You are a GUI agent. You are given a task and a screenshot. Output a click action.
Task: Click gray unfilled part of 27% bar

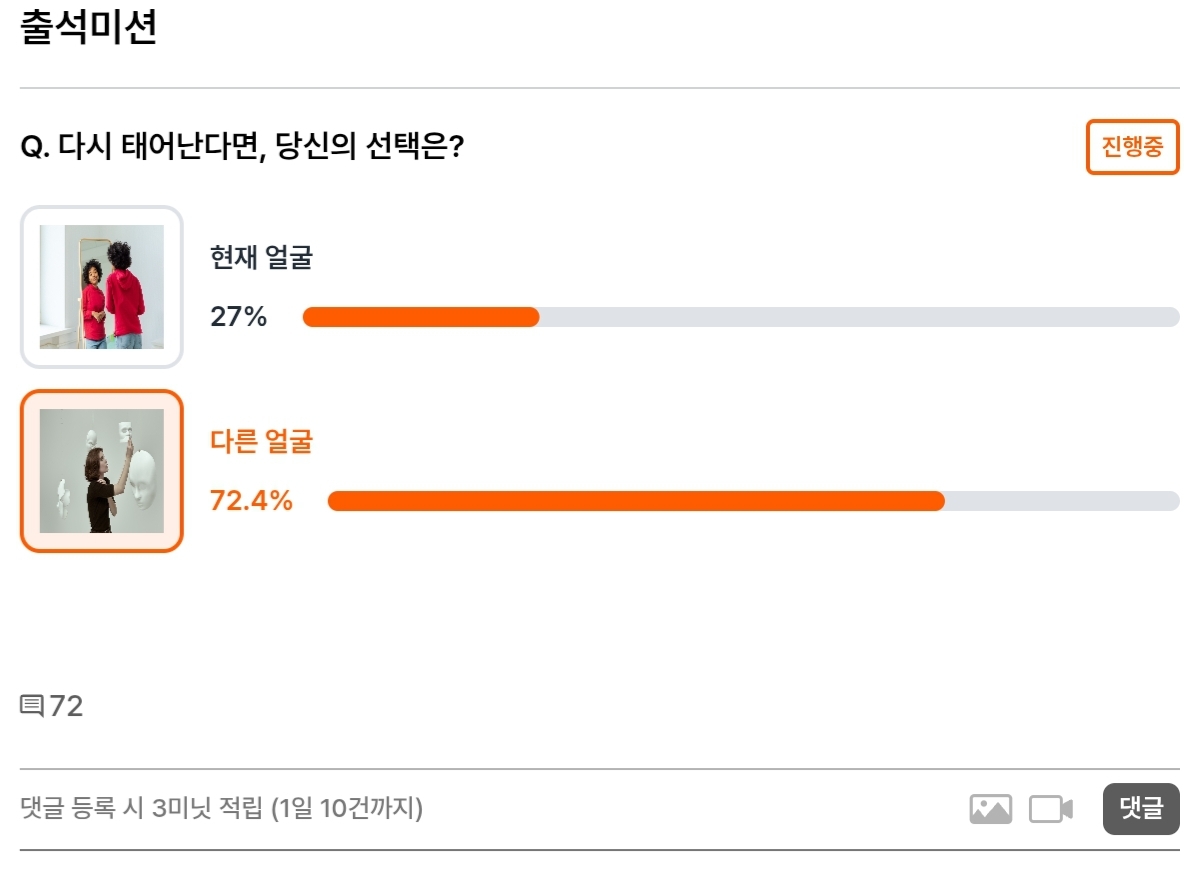point(860,317)
